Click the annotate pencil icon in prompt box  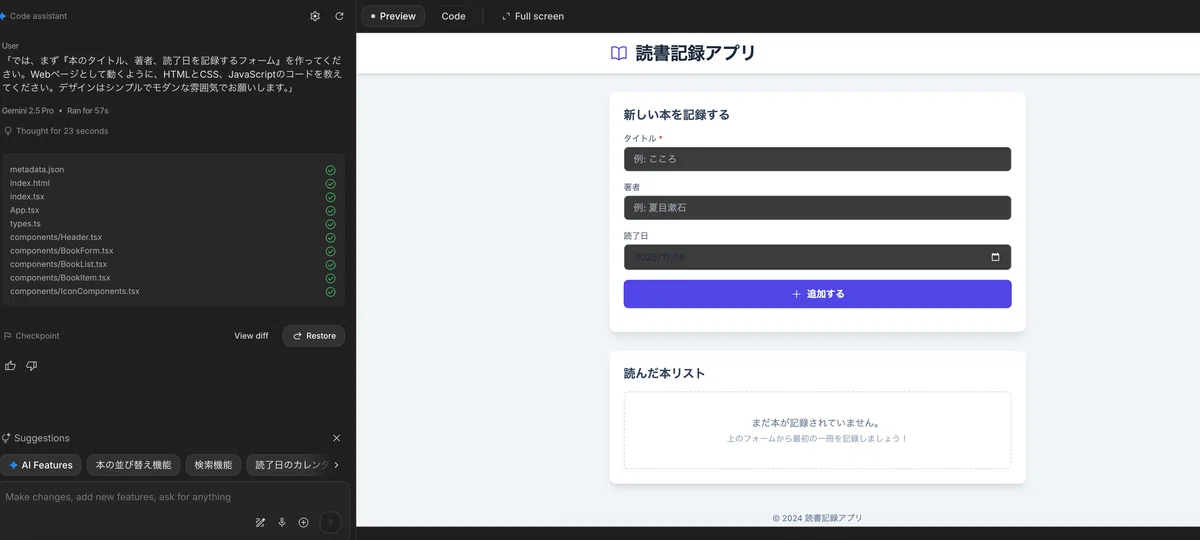coord(260,522)
